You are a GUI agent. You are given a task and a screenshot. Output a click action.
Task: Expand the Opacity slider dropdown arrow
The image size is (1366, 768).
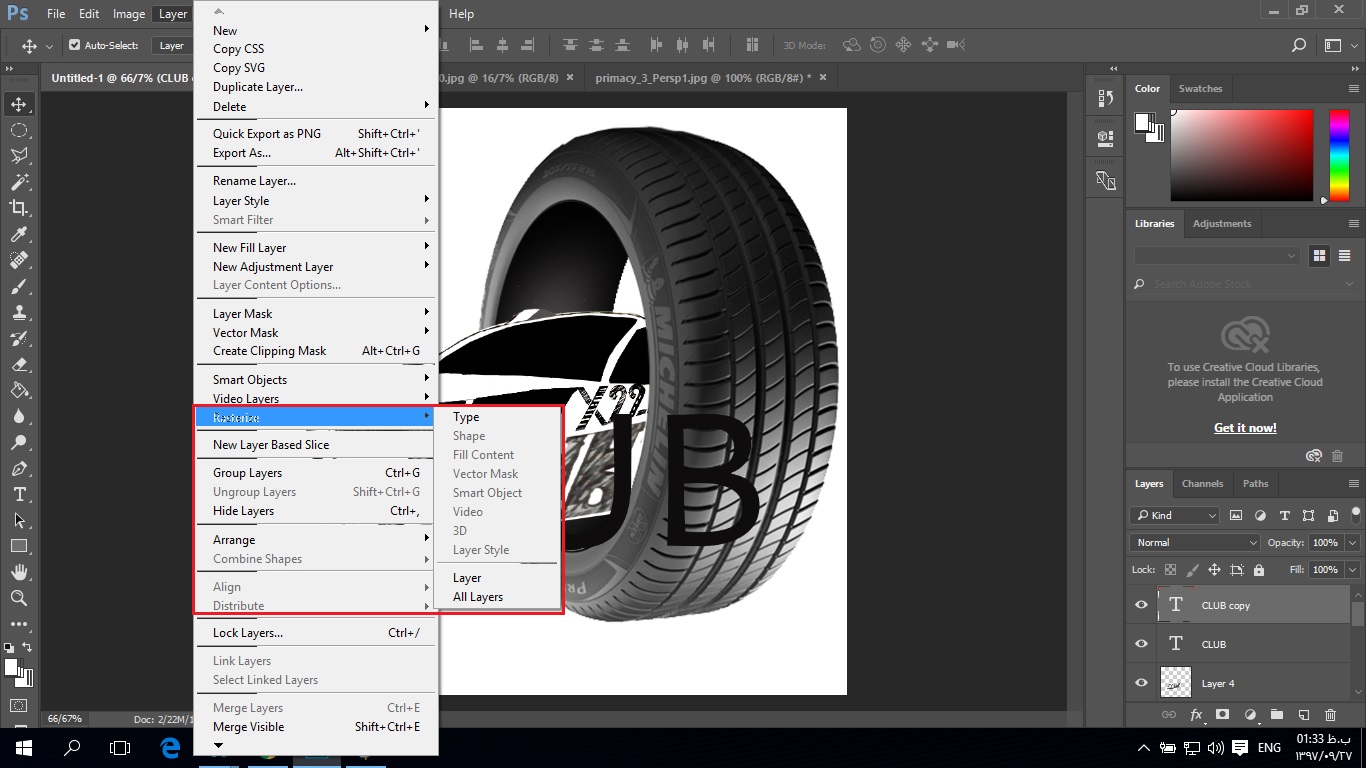1352,542
